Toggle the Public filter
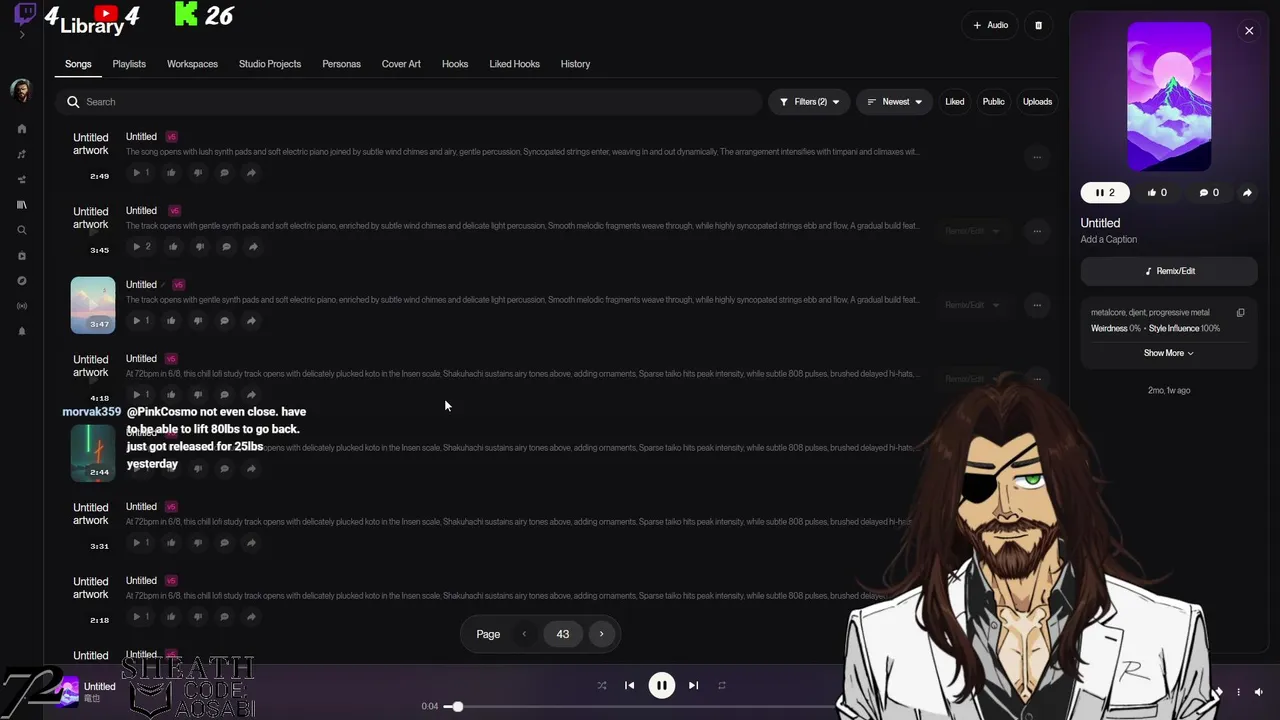Image resolution: width=1280 pixels, height=720 pixels. tap(993, 102)
